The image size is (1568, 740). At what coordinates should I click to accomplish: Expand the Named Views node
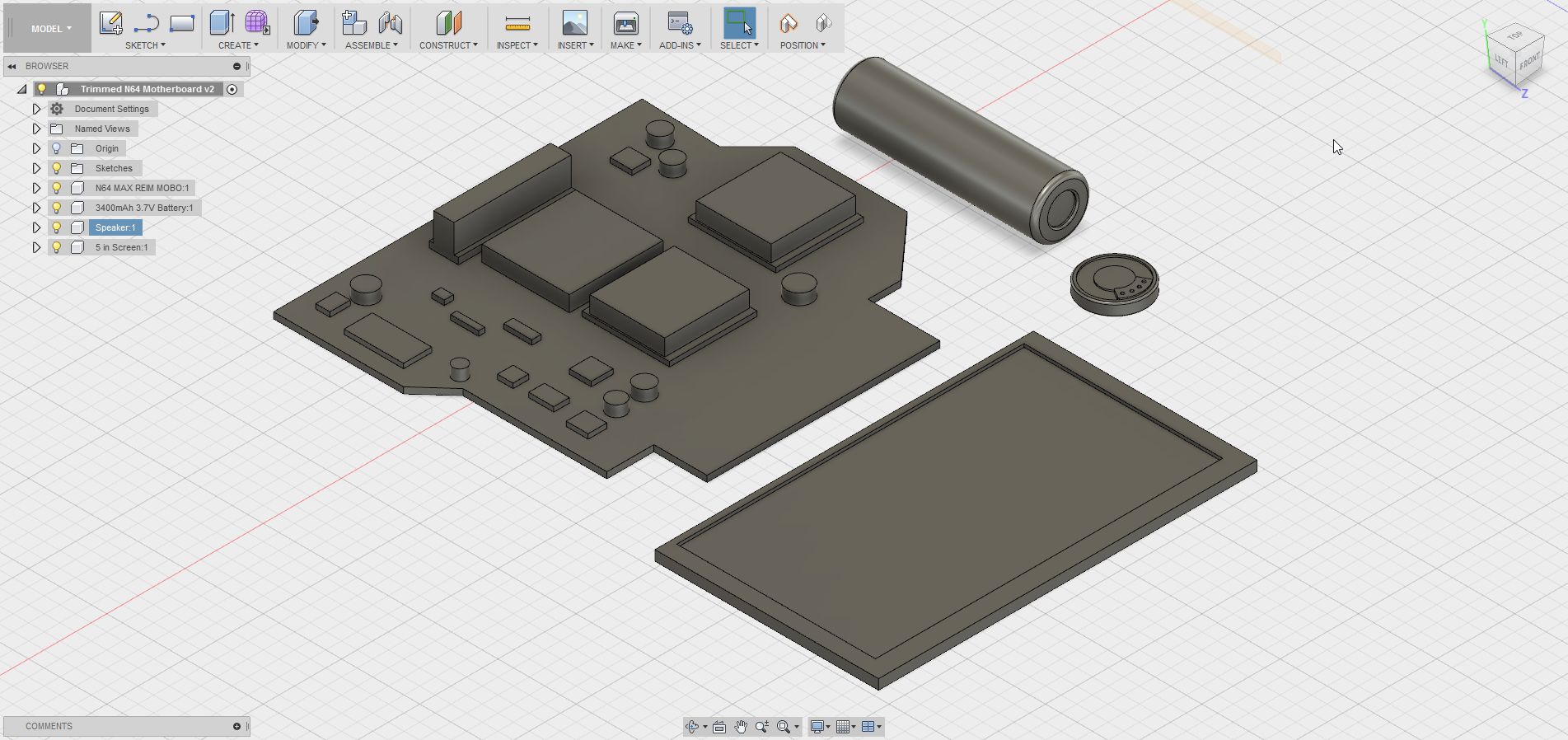pyautogui.click(x=36, y=129)
